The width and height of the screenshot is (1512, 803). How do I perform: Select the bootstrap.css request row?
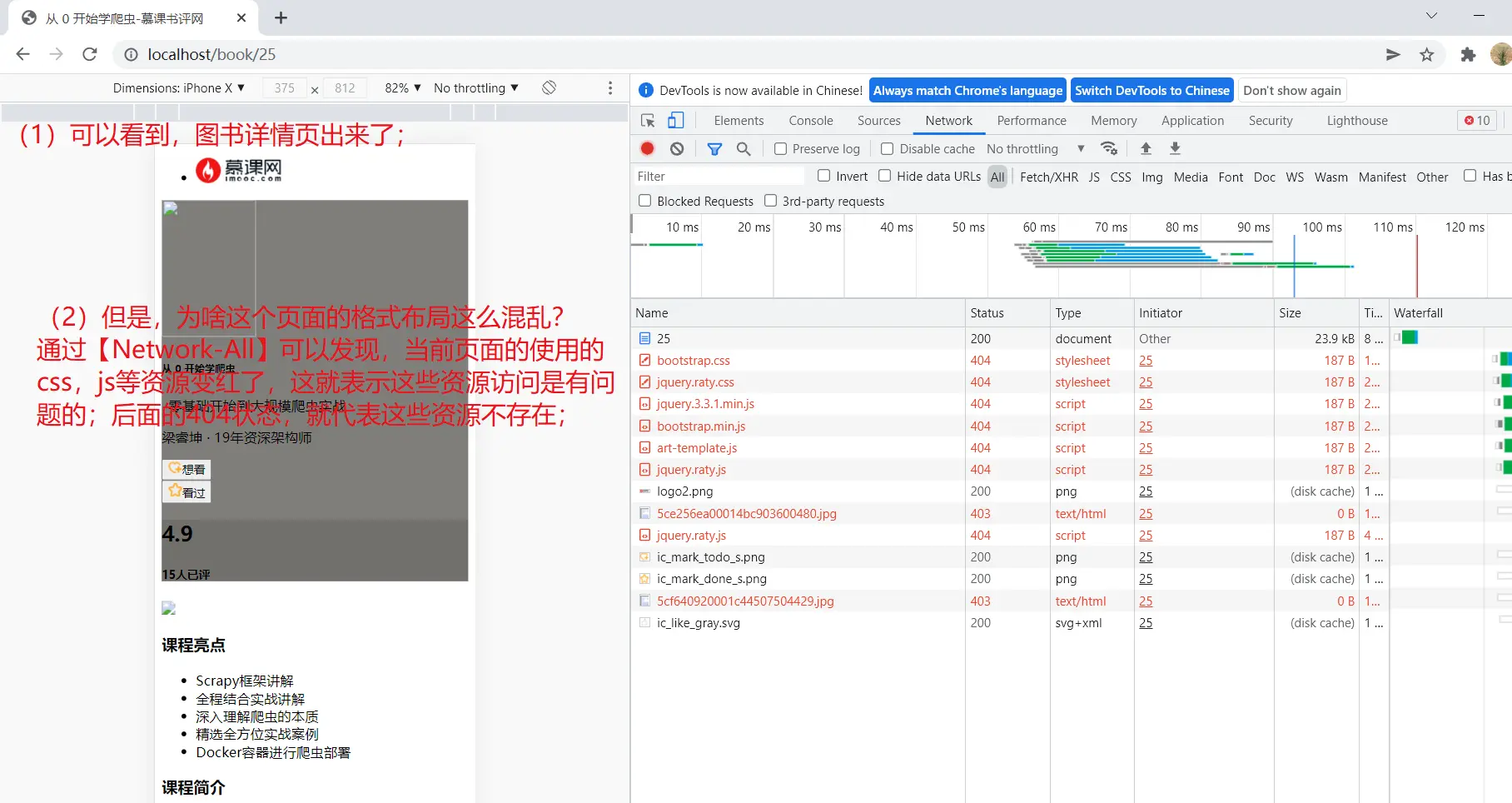point(693,361)
